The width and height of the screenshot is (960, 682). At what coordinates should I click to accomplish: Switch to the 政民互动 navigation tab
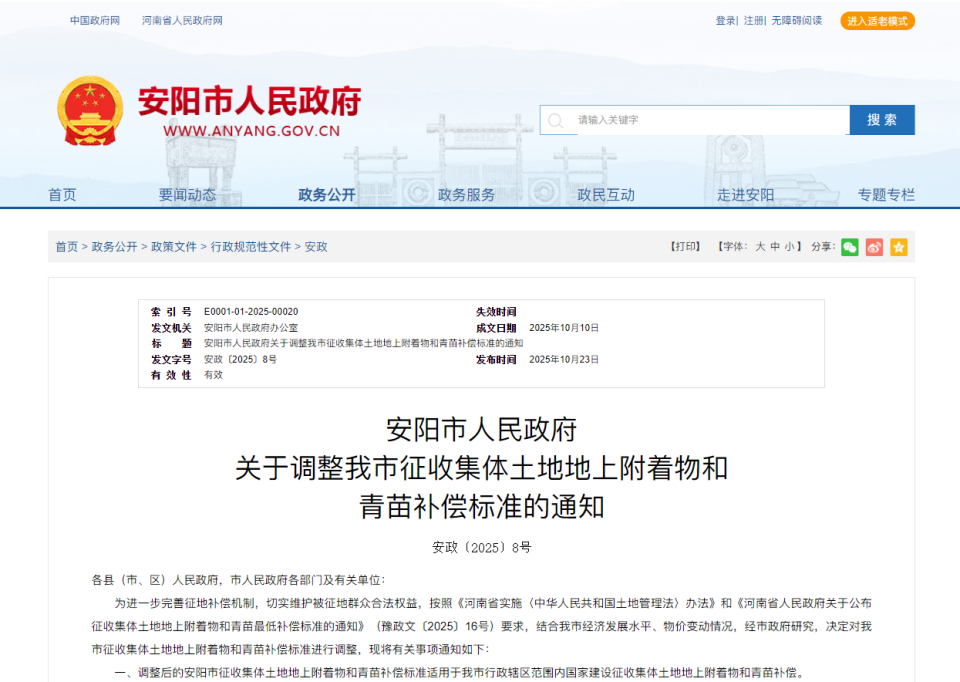(606, 195)
